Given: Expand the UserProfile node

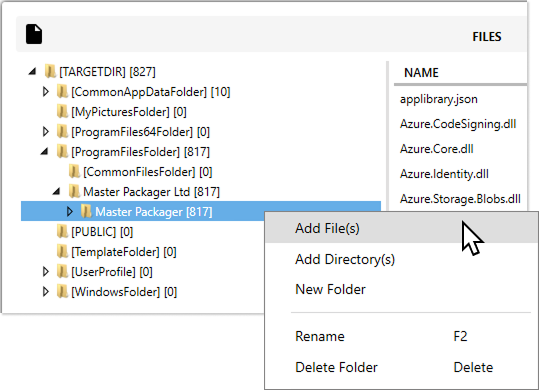Looking at the screenshot, I should [x=45, y=271].
